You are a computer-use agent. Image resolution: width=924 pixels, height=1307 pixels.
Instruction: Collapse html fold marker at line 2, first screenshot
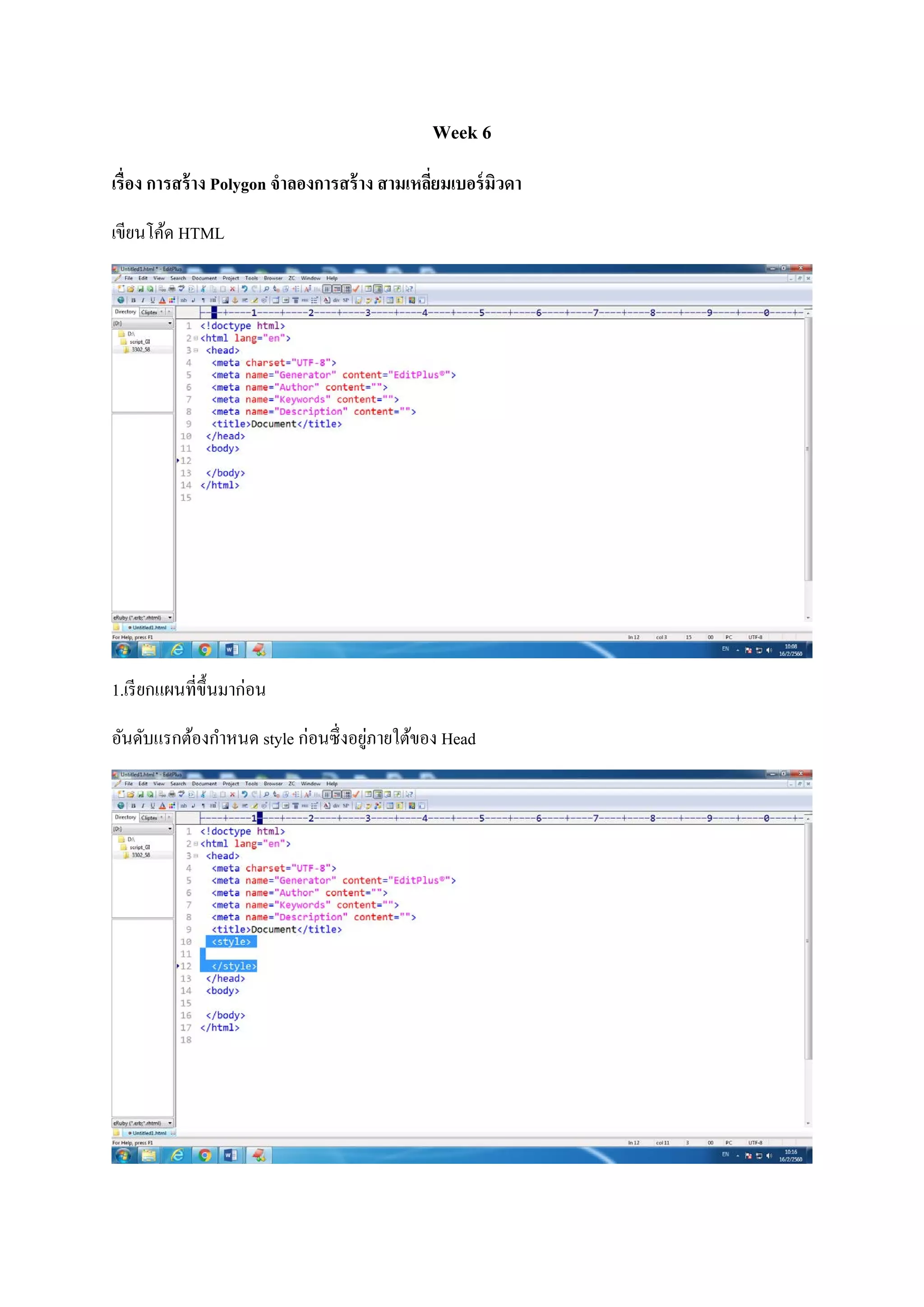point(196,338)
